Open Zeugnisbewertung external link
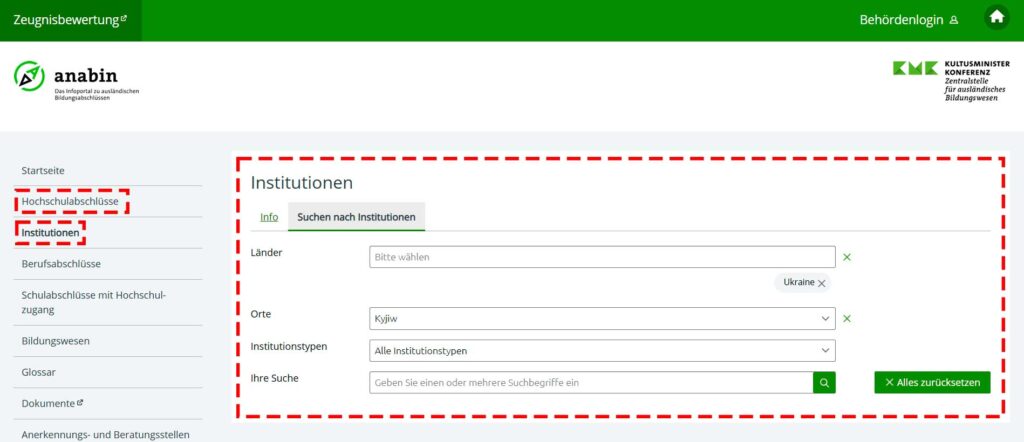The image size is (1024, 442). point(70,20)
